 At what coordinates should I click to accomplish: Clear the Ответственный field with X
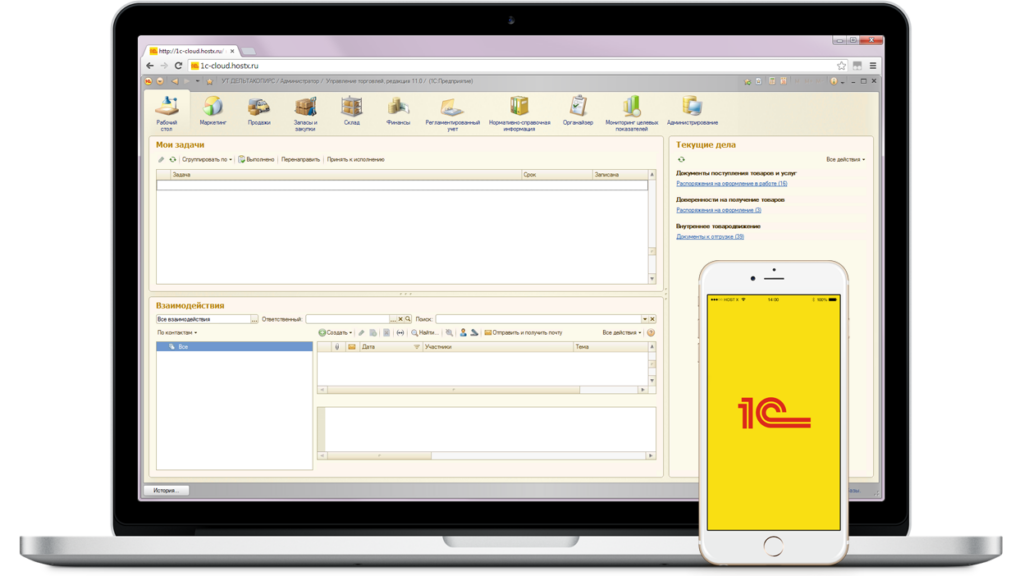click(x=400, y=319)
